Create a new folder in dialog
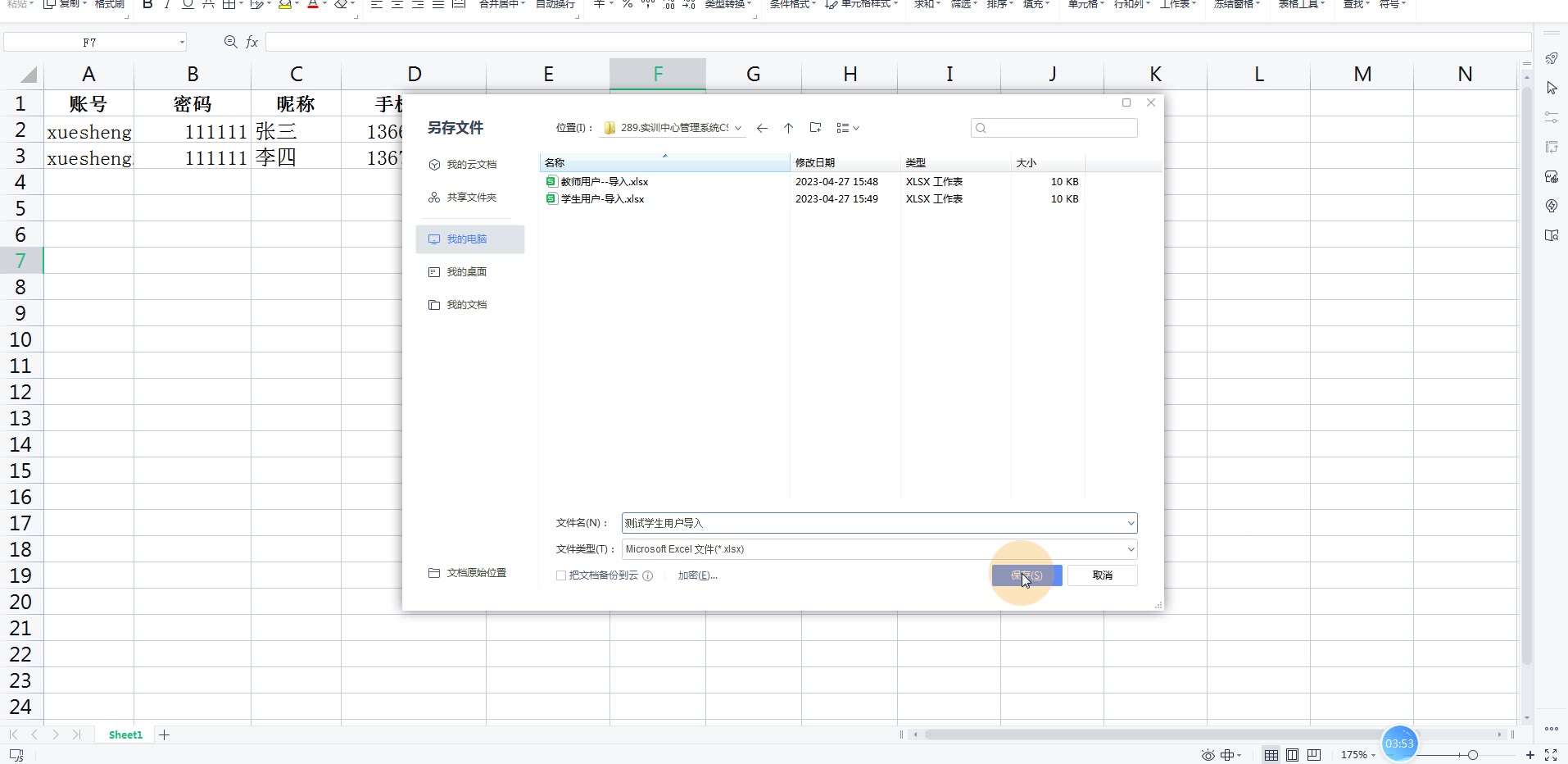 (x=815, y=128)
